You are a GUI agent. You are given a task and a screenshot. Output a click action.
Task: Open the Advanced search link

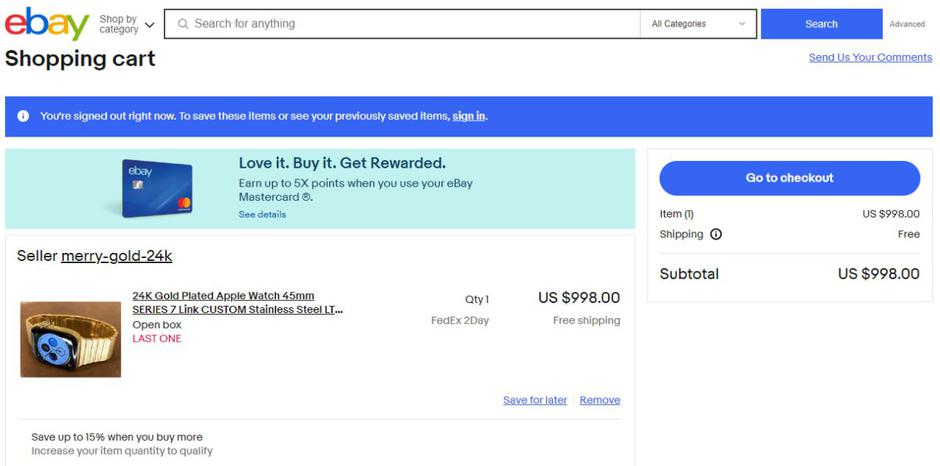coord(907,24)
